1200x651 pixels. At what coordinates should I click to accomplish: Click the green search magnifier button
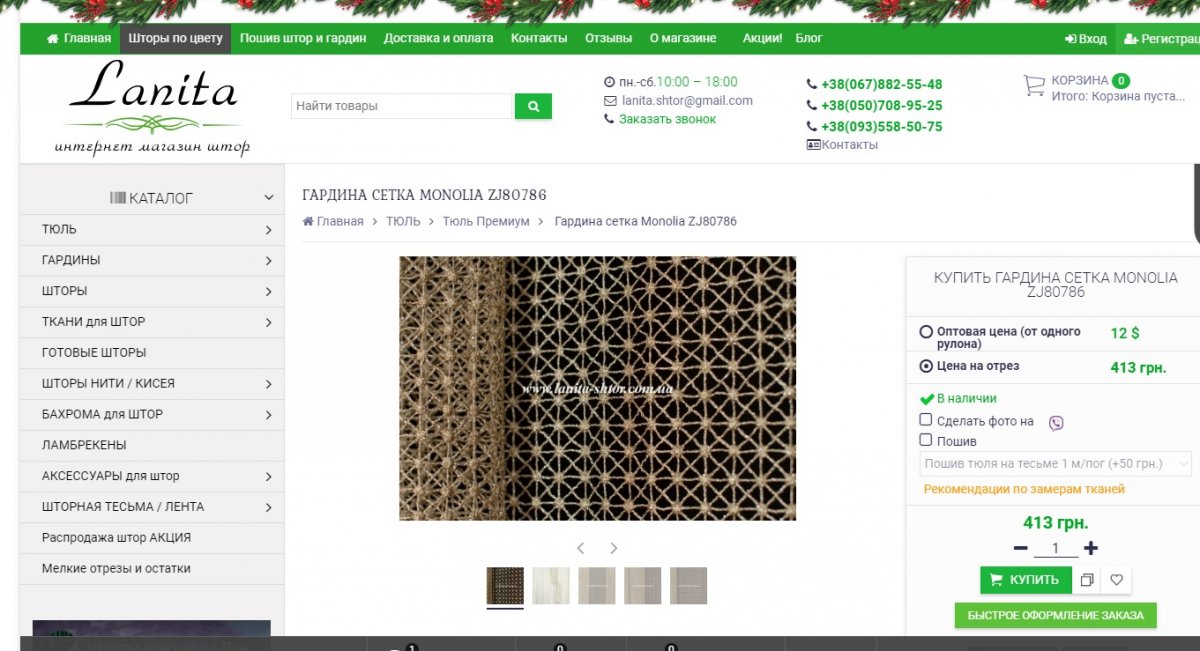click(533, 106)
